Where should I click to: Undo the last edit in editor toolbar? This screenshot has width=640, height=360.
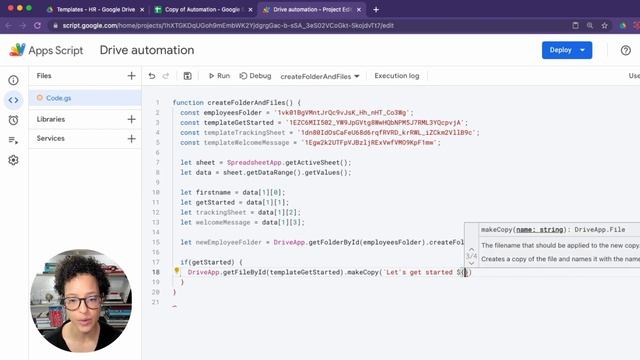click(152, 76)
